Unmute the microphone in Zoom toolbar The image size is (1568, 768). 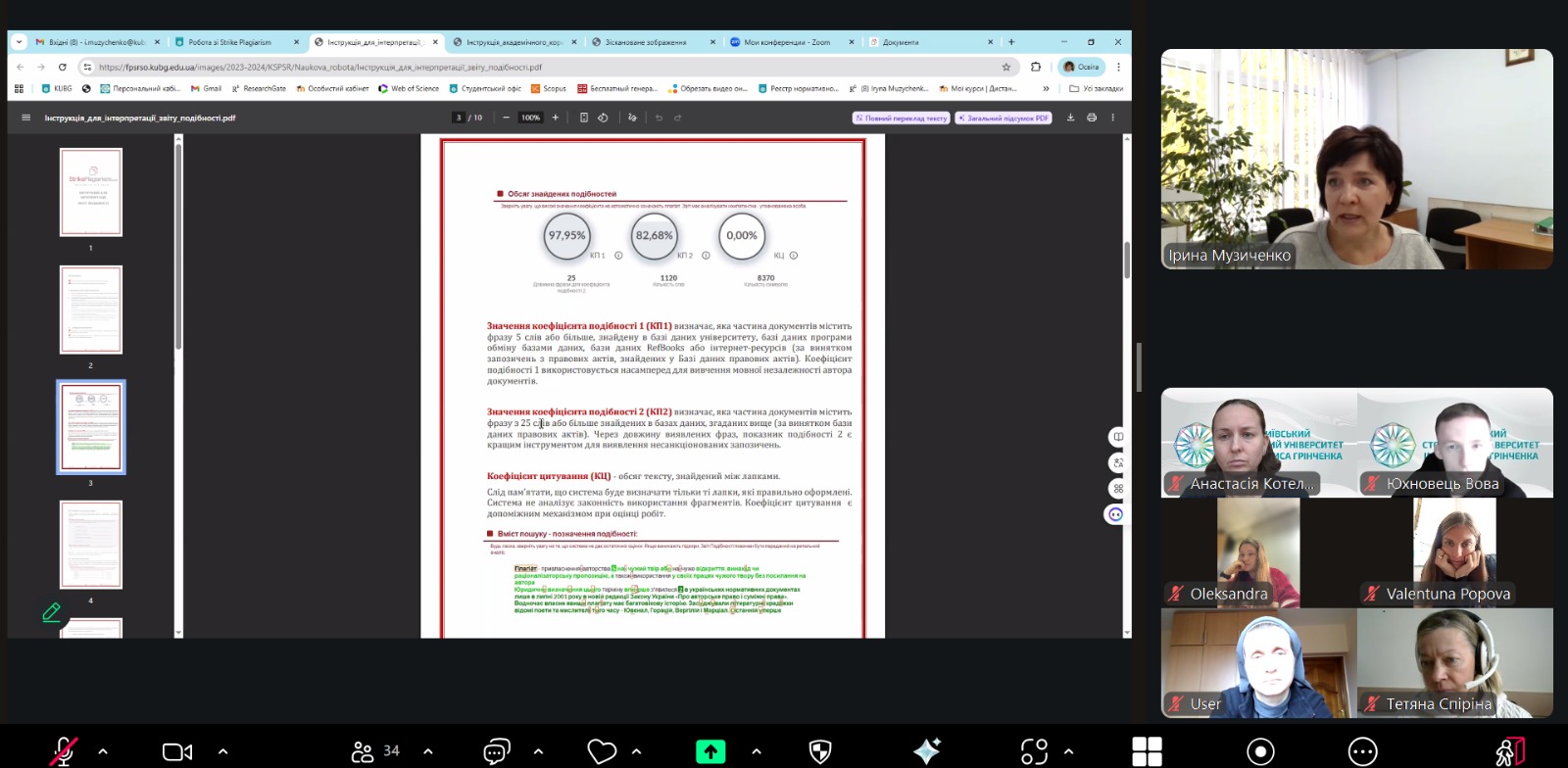point(64,751)
